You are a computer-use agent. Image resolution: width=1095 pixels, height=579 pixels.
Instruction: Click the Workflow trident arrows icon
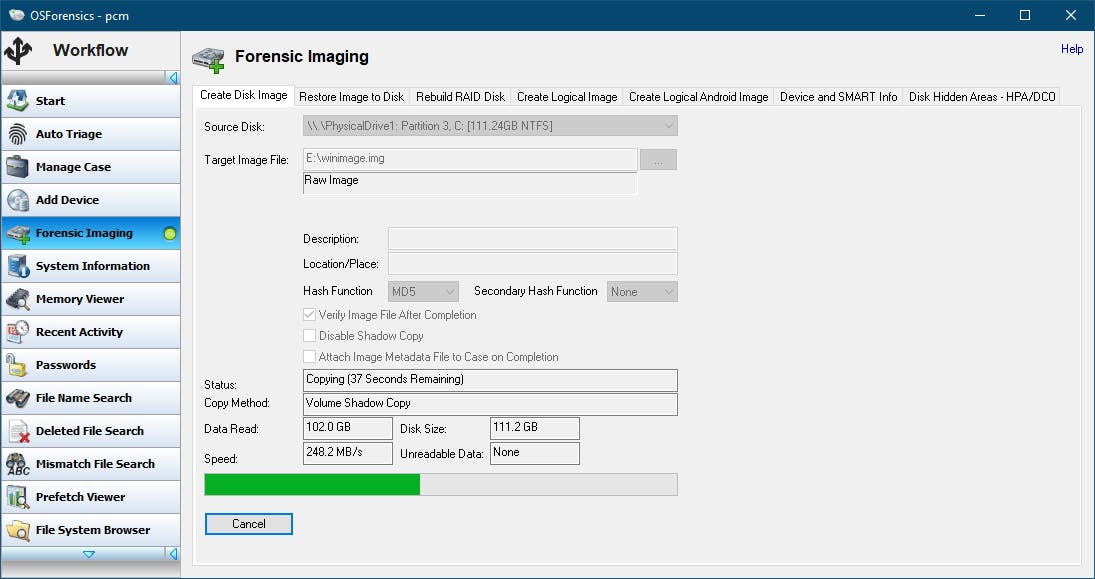coord(18,51)
